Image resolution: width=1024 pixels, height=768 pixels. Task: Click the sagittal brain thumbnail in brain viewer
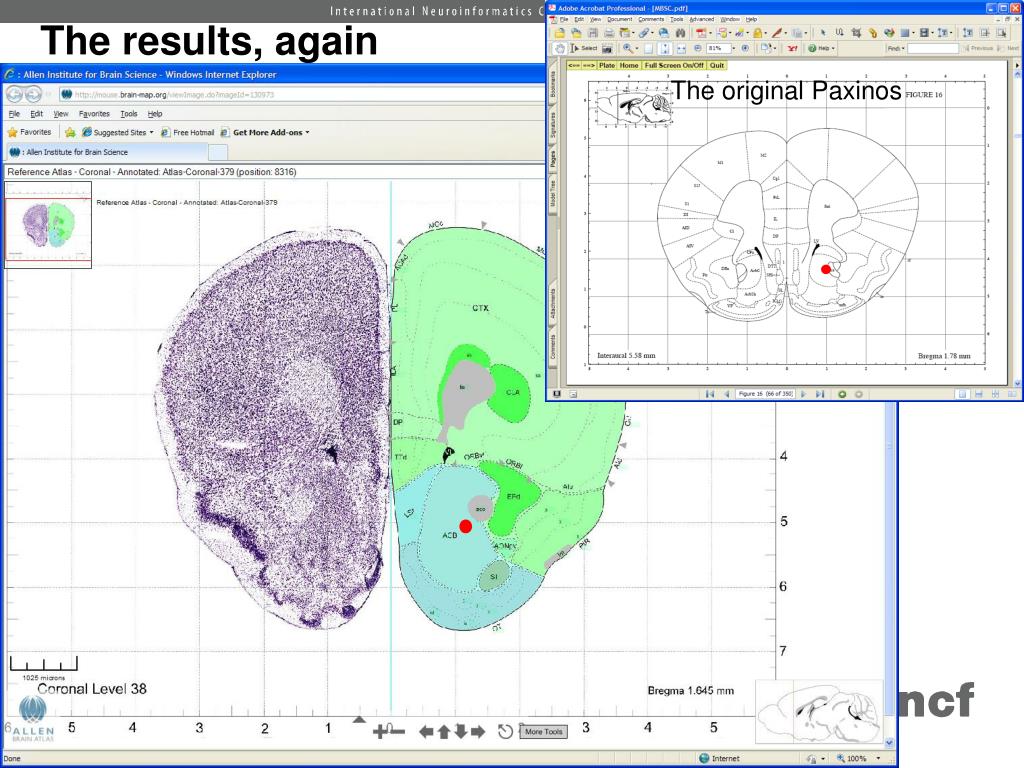[820, 712]
